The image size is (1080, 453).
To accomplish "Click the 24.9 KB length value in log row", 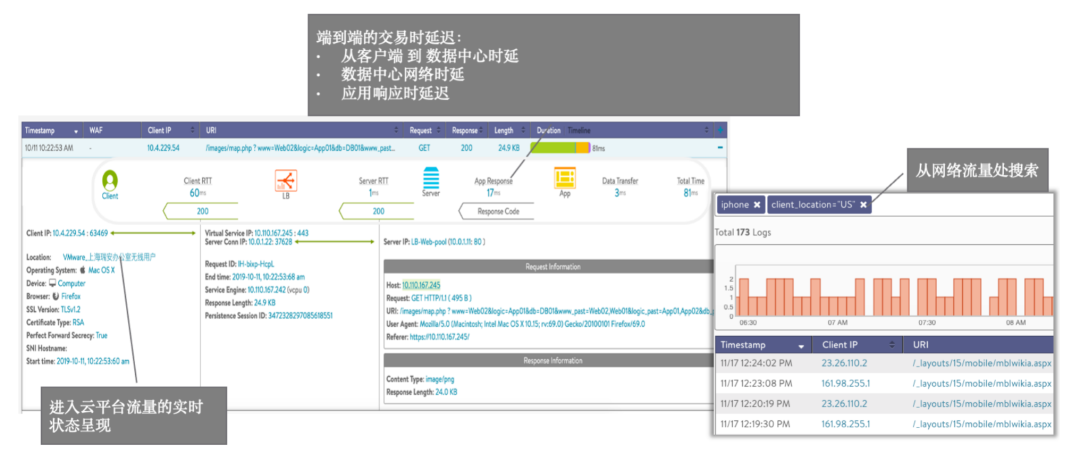I will [x=509, y=147].
